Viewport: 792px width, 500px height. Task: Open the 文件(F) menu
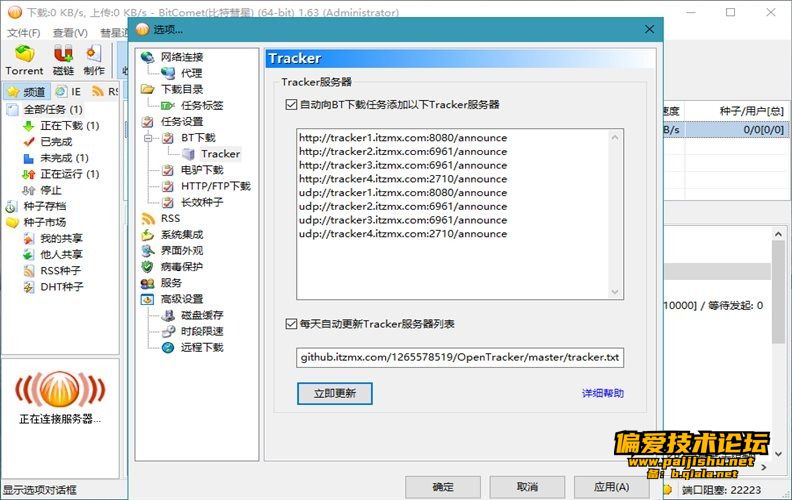tap(24, 33)
